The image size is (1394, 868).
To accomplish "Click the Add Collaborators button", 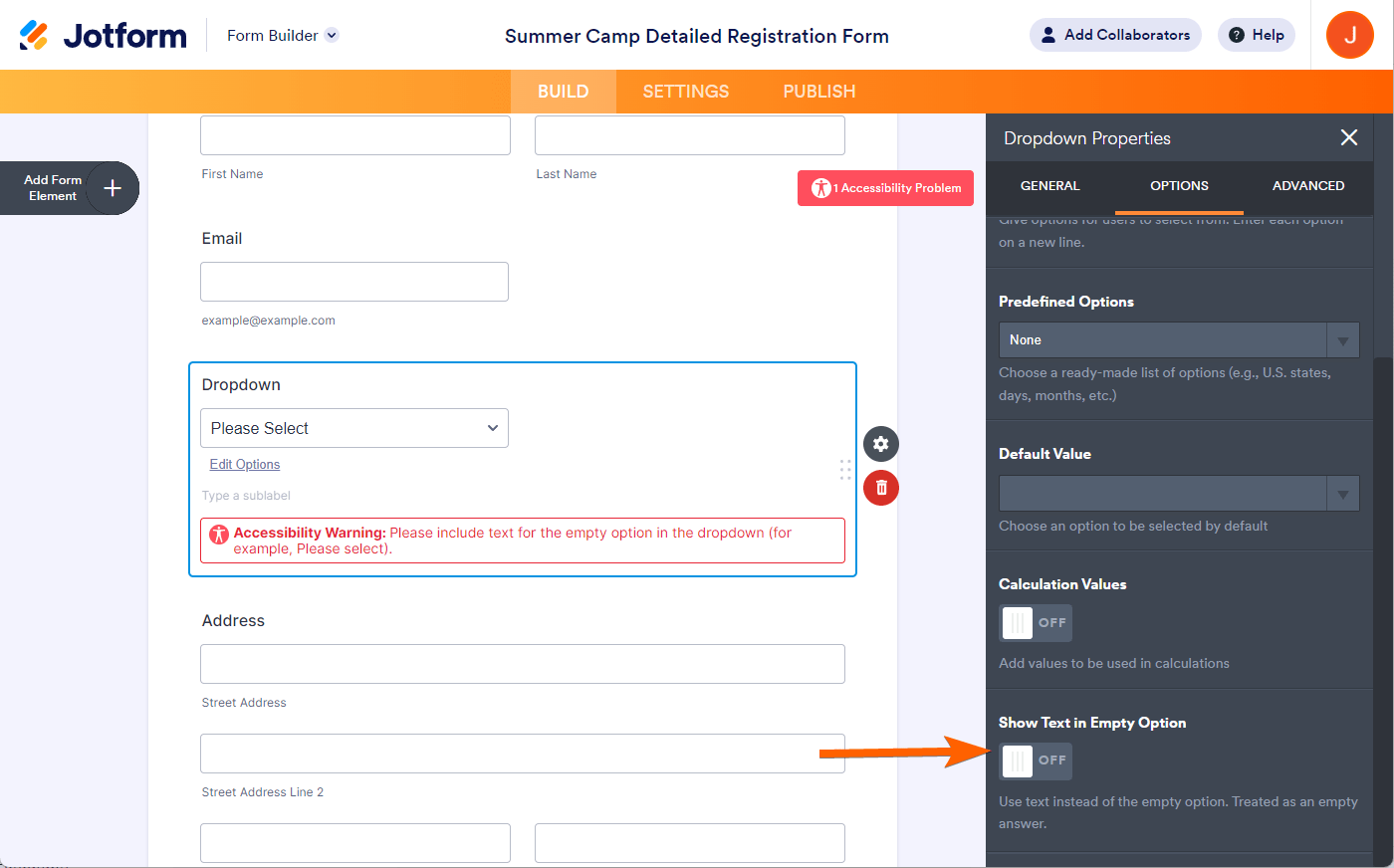I will pyautogui.click(x=1115, y=35).
